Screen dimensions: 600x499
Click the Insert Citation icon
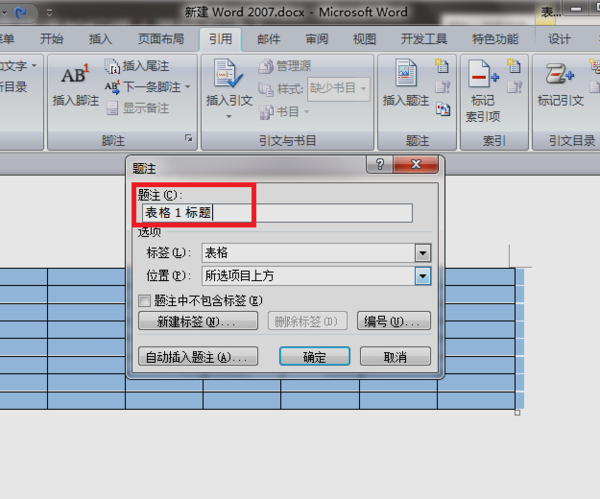coord(228,73)
